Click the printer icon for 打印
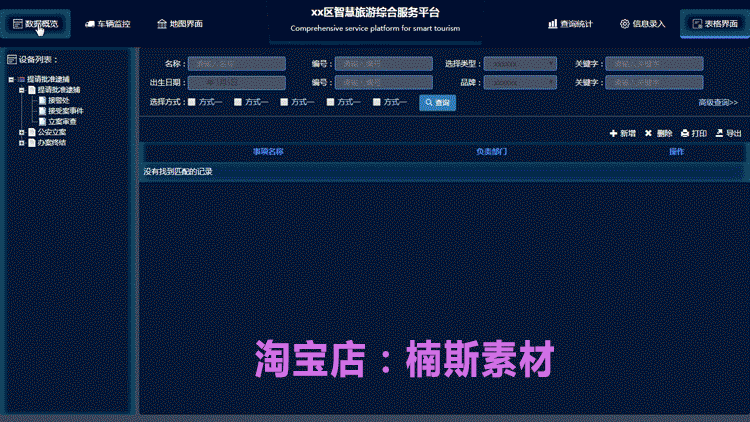This screenshot has height=422, width=750. coord(685,133)
